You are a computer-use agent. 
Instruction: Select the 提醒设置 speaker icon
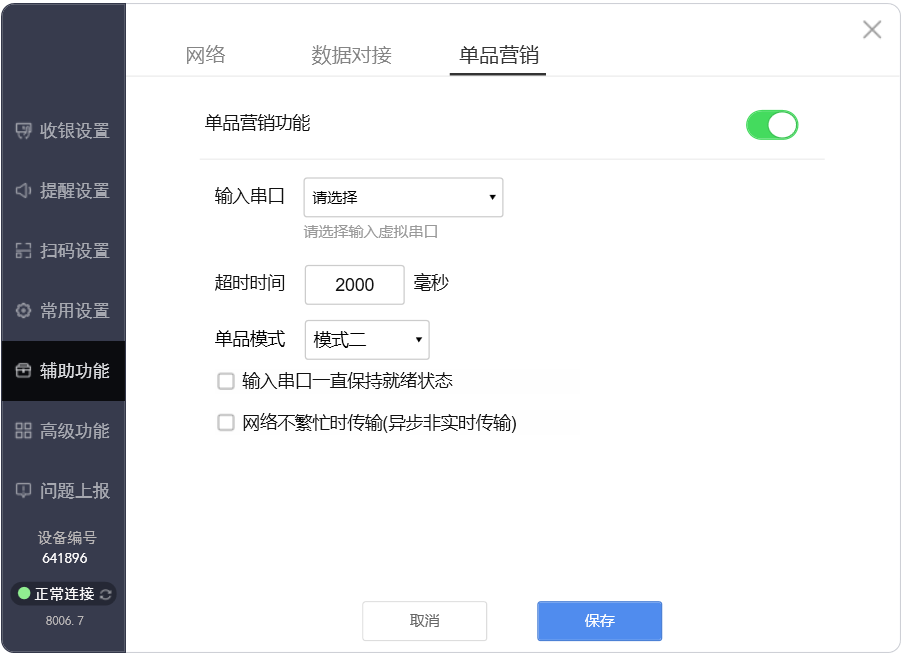coord(23,191)
